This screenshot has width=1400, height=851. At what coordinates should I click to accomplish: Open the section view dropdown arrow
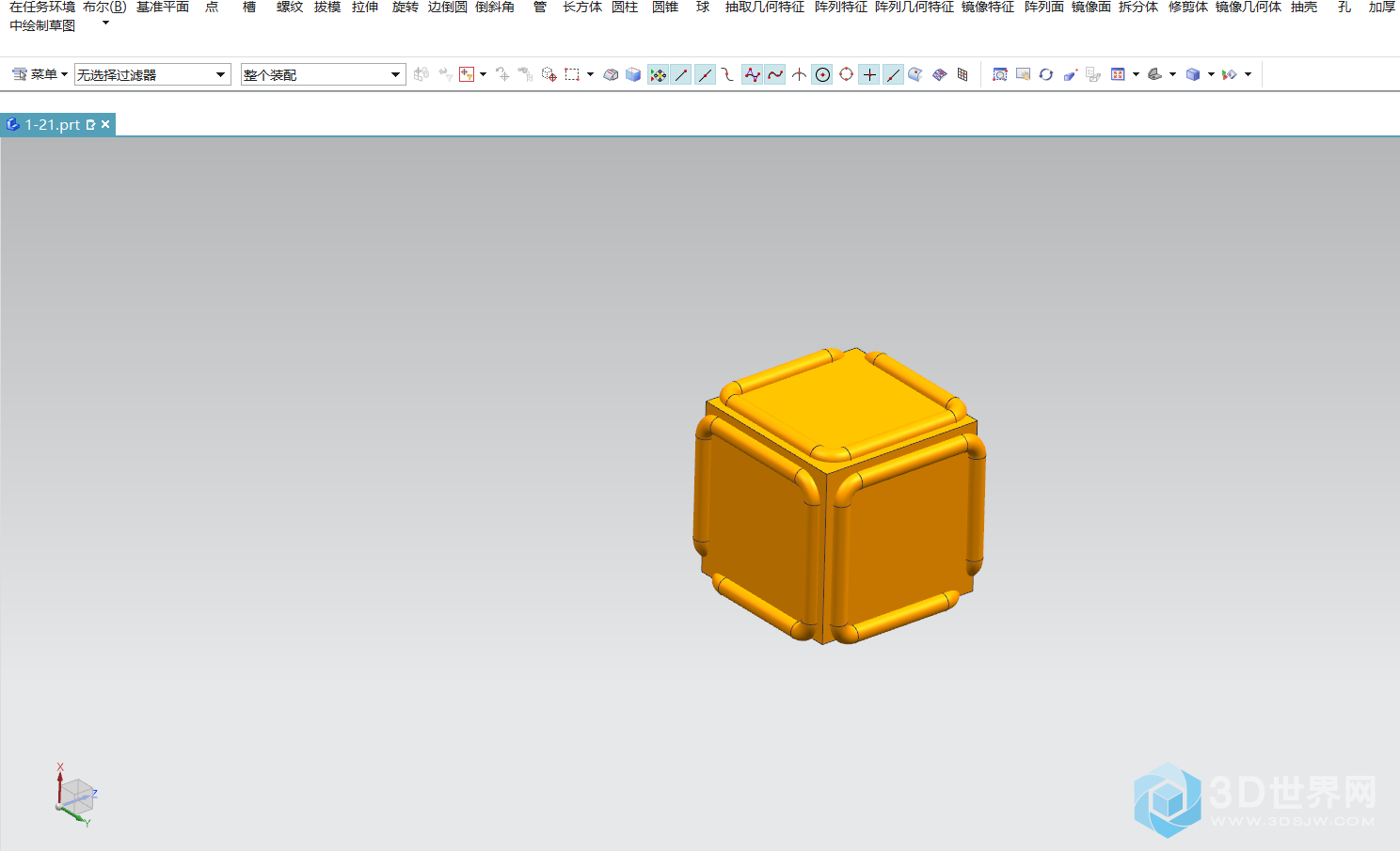point(1248,74)
